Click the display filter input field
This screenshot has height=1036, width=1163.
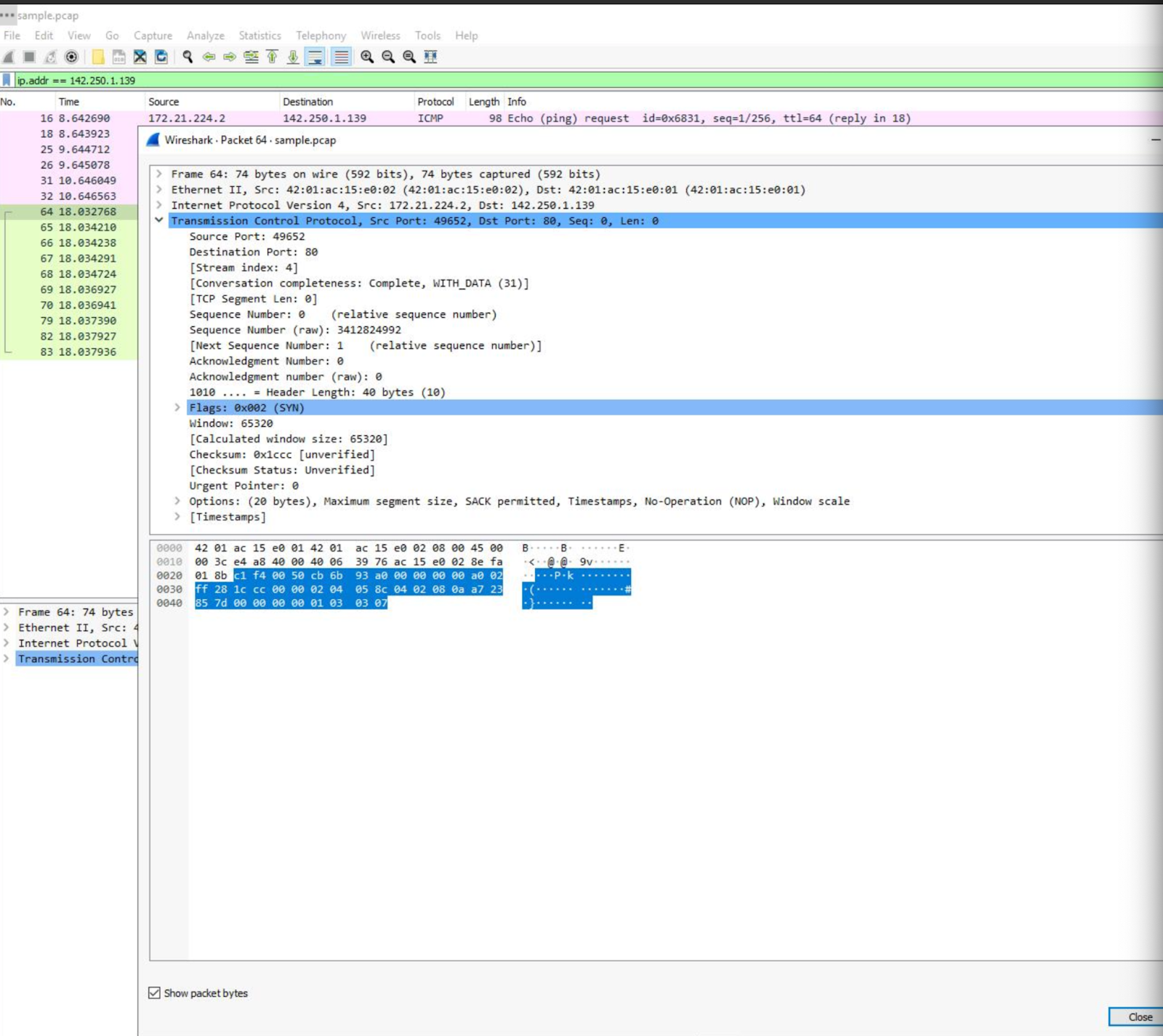click(x=587, y=80)
